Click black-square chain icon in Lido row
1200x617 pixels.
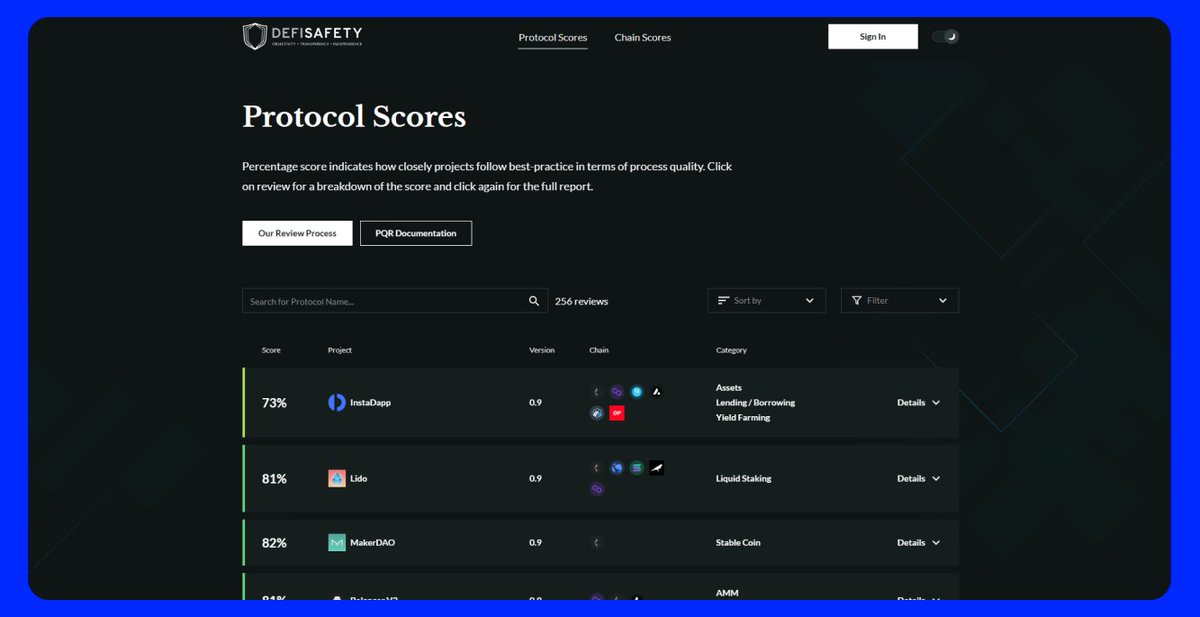(x=657, y=468)
